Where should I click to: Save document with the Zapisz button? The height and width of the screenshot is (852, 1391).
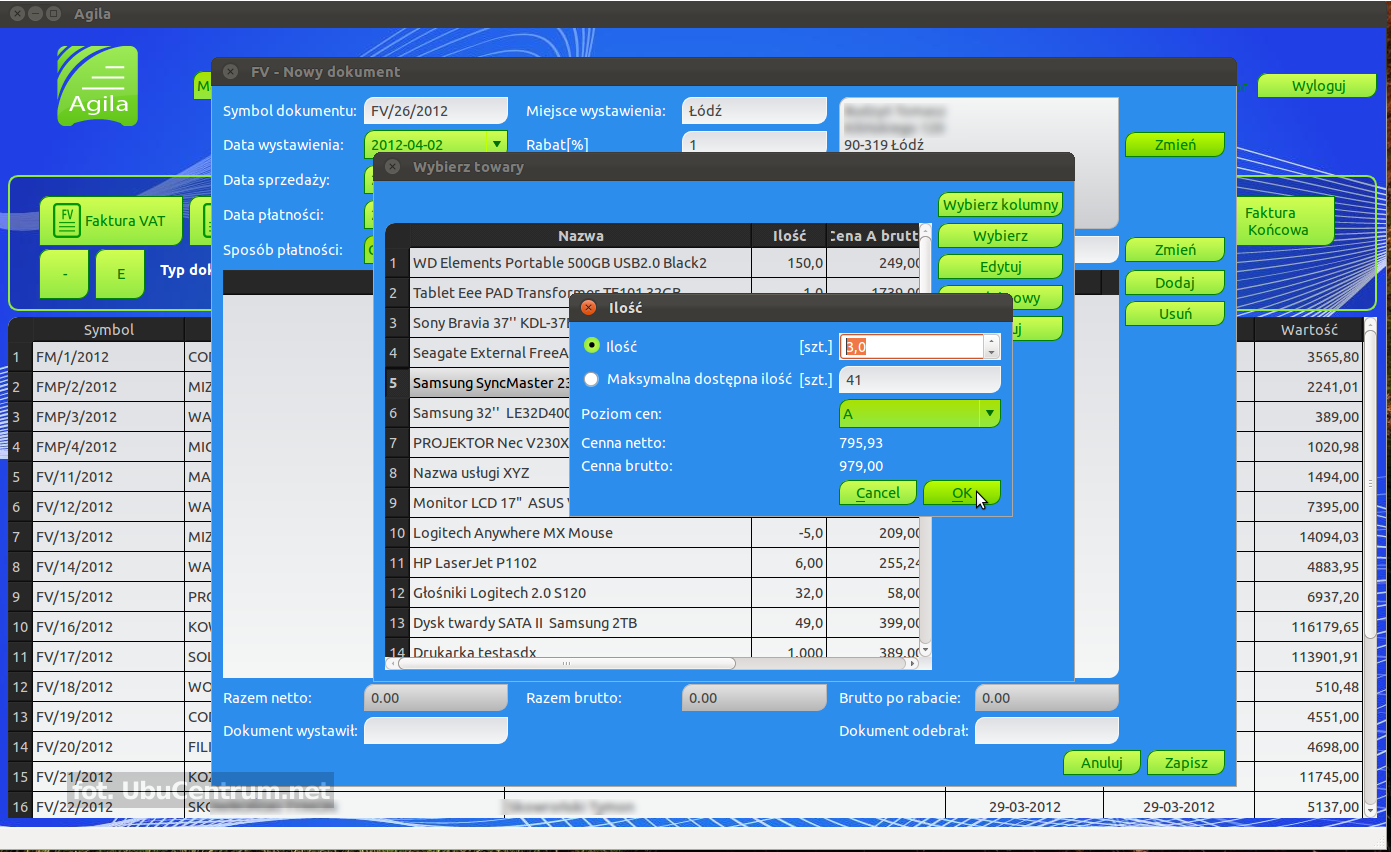click(1186, 763)
